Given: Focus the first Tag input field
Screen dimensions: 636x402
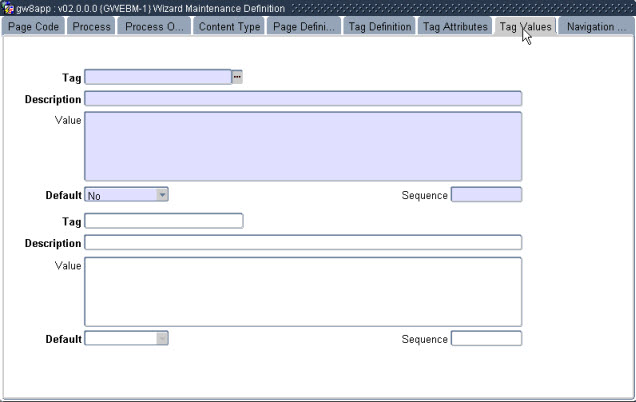Looking at the screenshot, I should (158, 77).
